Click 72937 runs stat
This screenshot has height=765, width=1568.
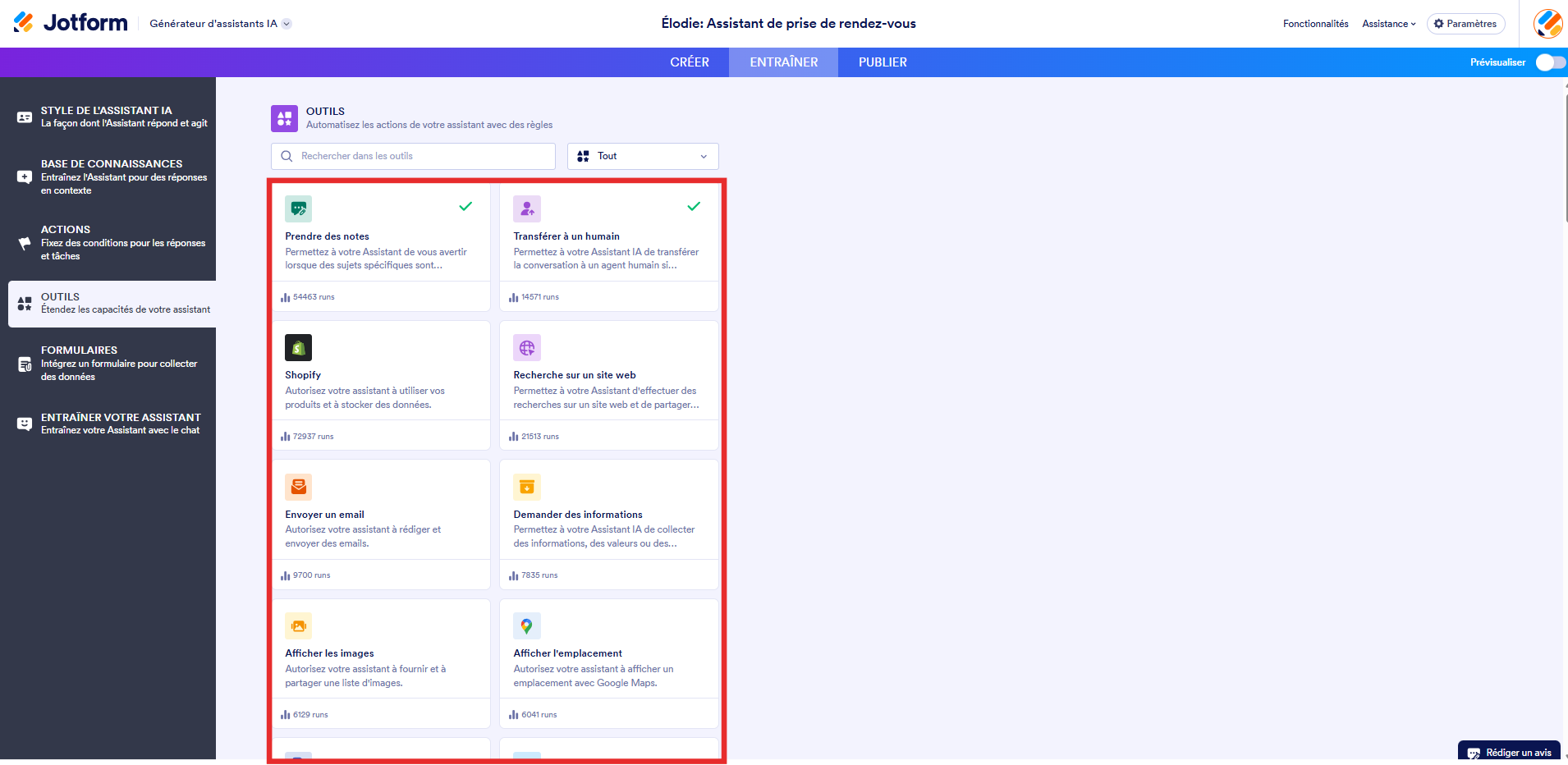coord(307,437)
